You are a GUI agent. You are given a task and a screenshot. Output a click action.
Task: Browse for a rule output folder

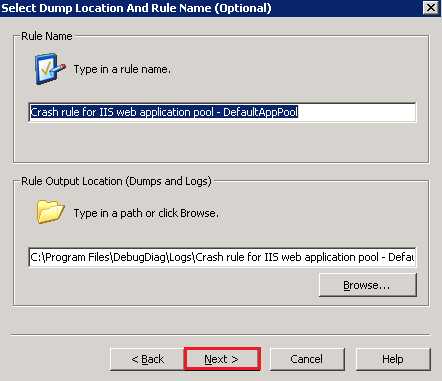coord(368,285)
